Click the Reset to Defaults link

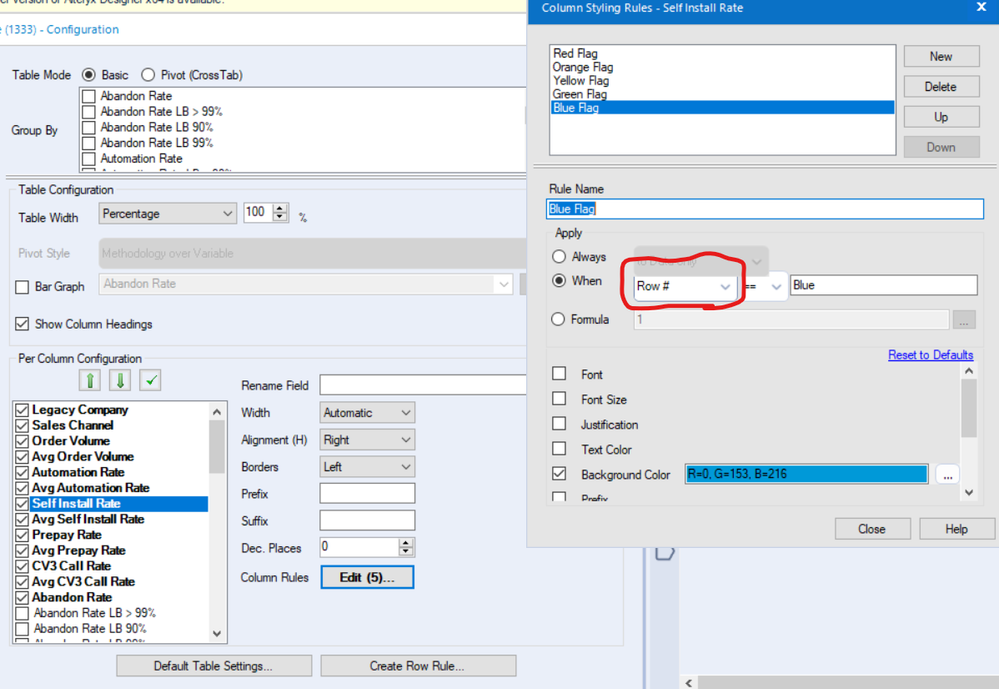[930, 355]
